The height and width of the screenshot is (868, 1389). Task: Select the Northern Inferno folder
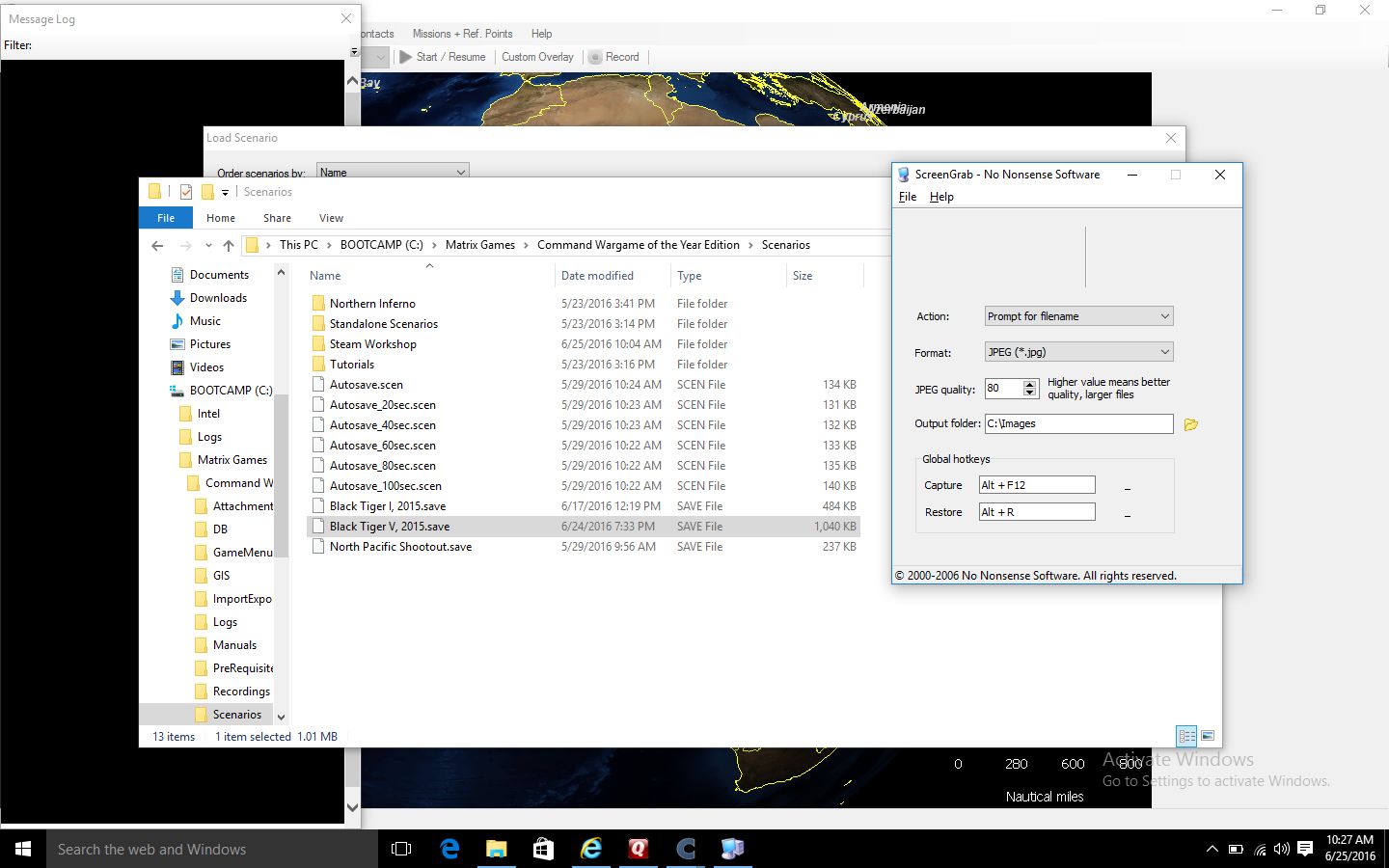click(x=372, y=304)
